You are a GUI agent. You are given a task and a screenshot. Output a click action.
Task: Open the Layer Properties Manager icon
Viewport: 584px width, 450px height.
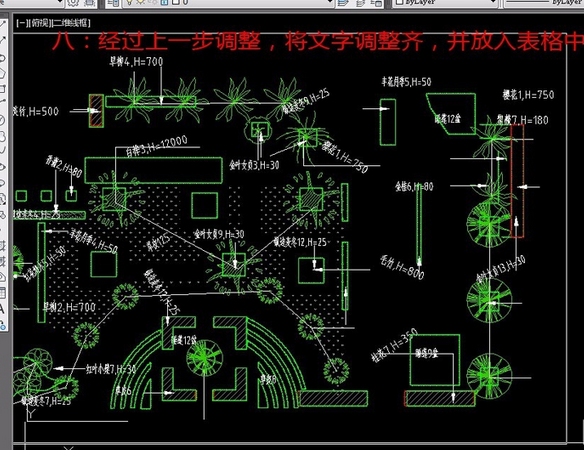(113, 3)
